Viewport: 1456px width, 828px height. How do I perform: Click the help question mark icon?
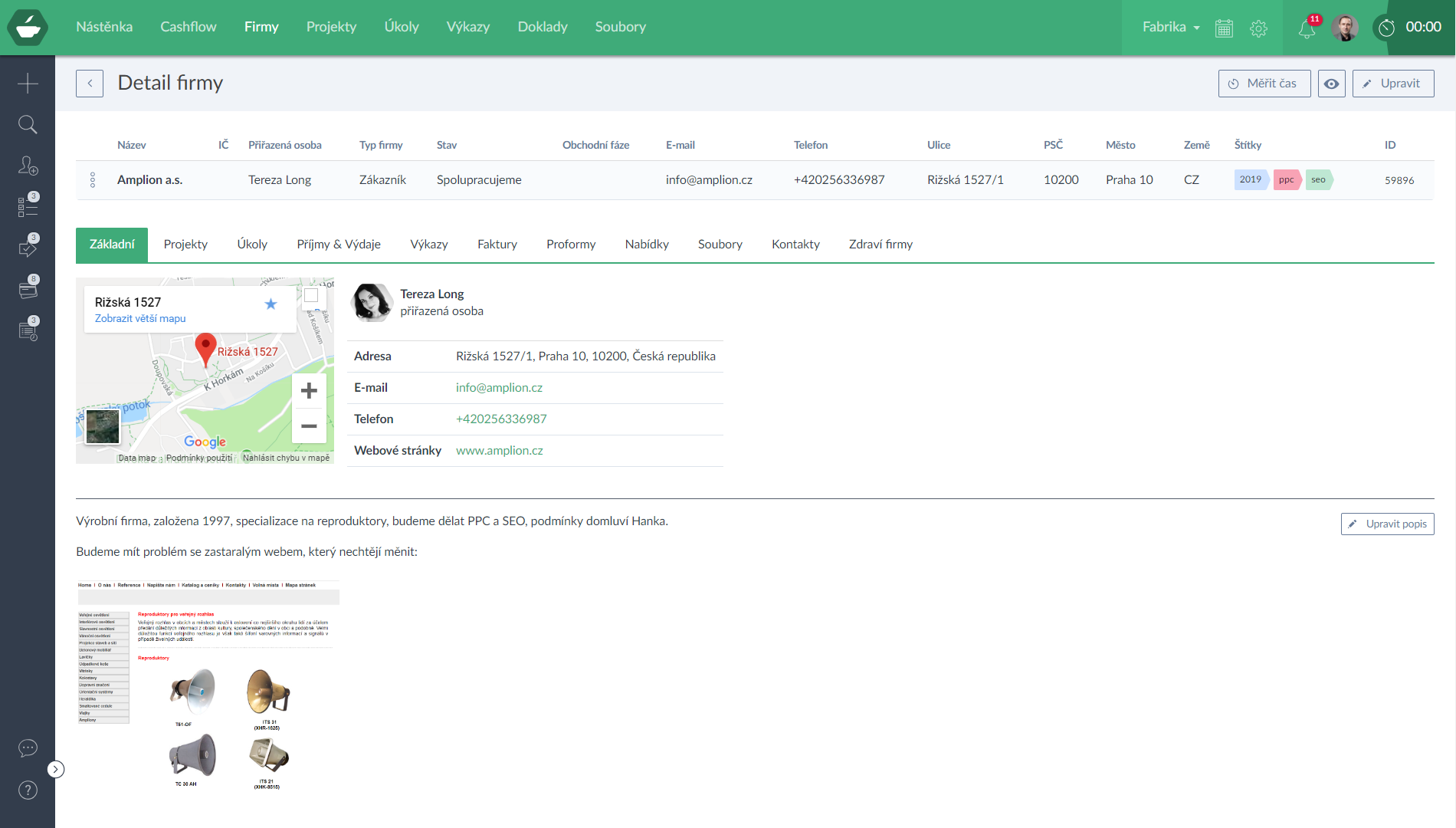[28, 790]
